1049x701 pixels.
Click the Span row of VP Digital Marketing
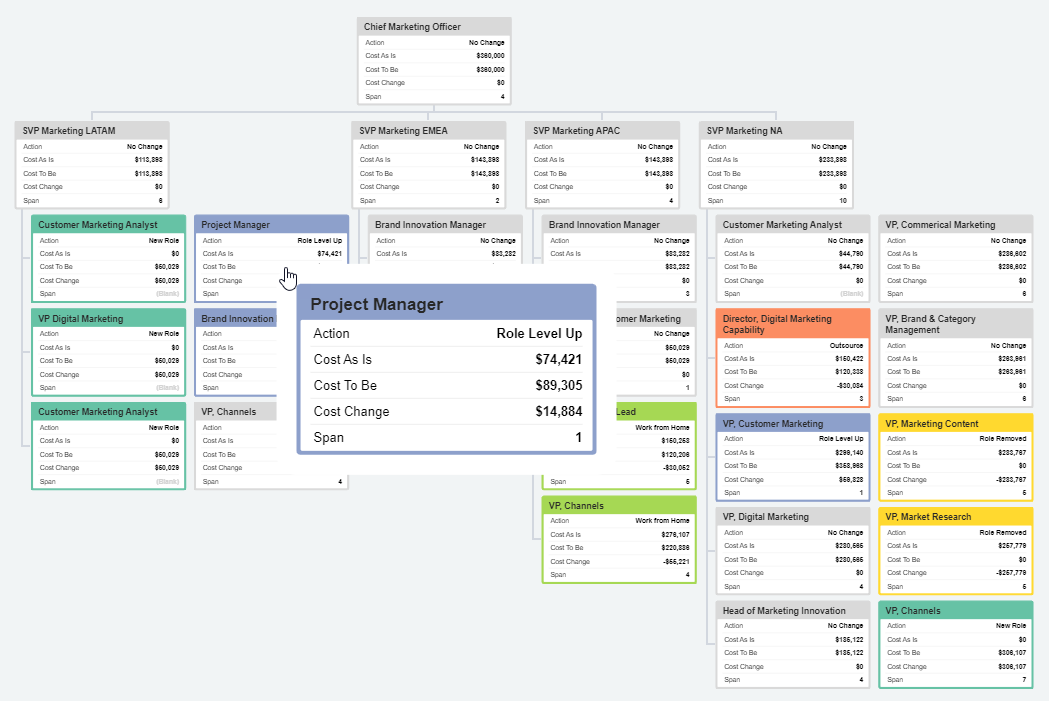coord(107,387)
